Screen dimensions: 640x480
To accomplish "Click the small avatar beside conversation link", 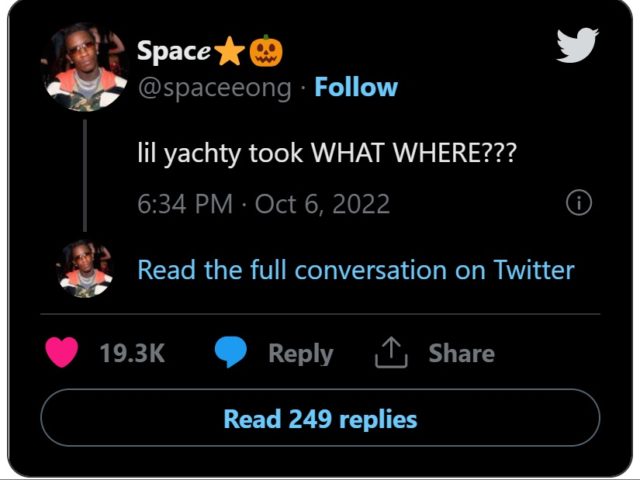I will coord(84,269).
